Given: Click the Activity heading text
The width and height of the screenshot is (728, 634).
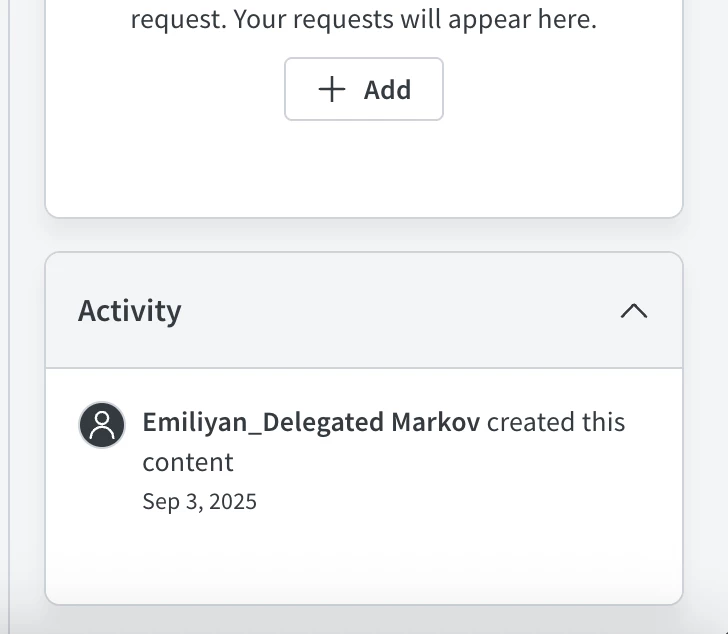Looking at the screenshot, I should pyautogui.click(x=130, y=310).
